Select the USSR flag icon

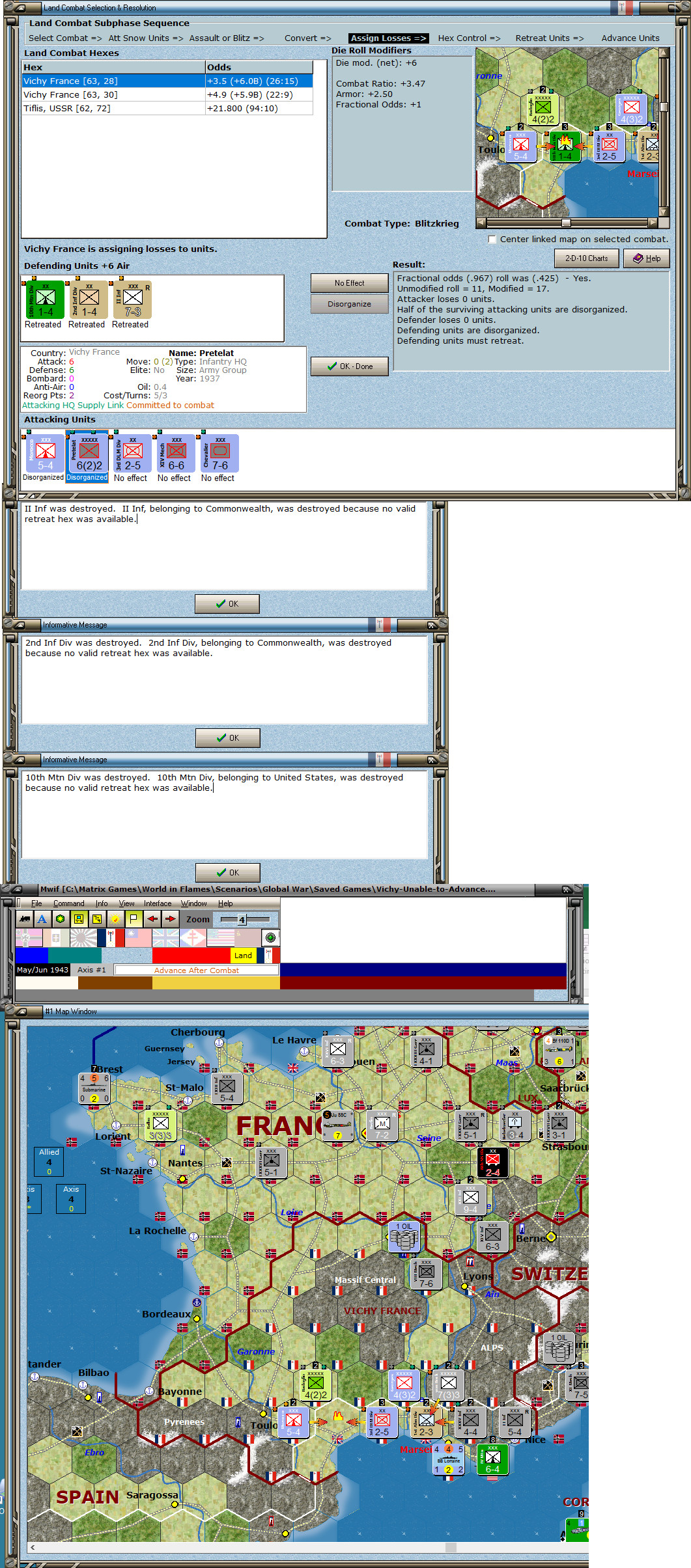247,938
